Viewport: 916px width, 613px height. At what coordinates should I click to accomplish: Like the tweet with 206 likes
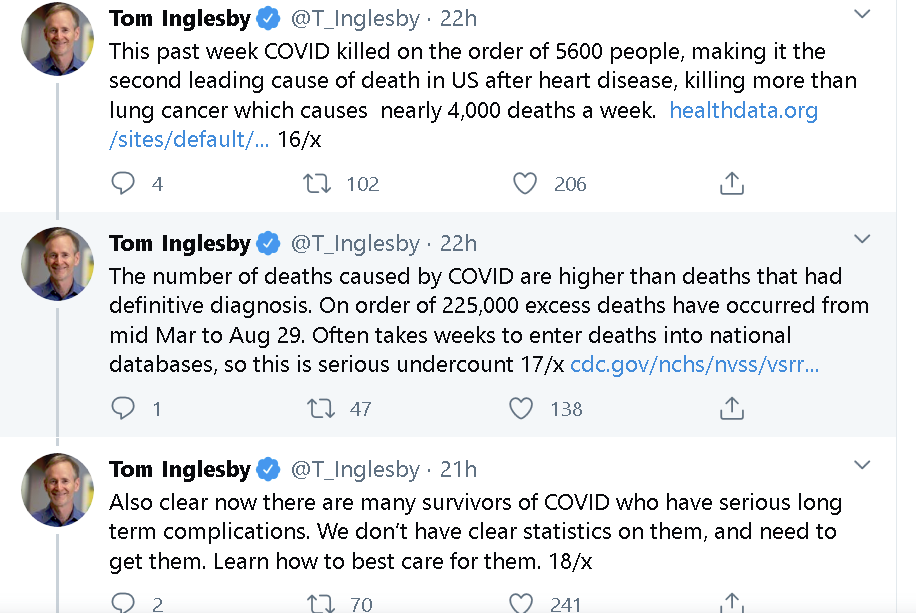pos(525,183)
